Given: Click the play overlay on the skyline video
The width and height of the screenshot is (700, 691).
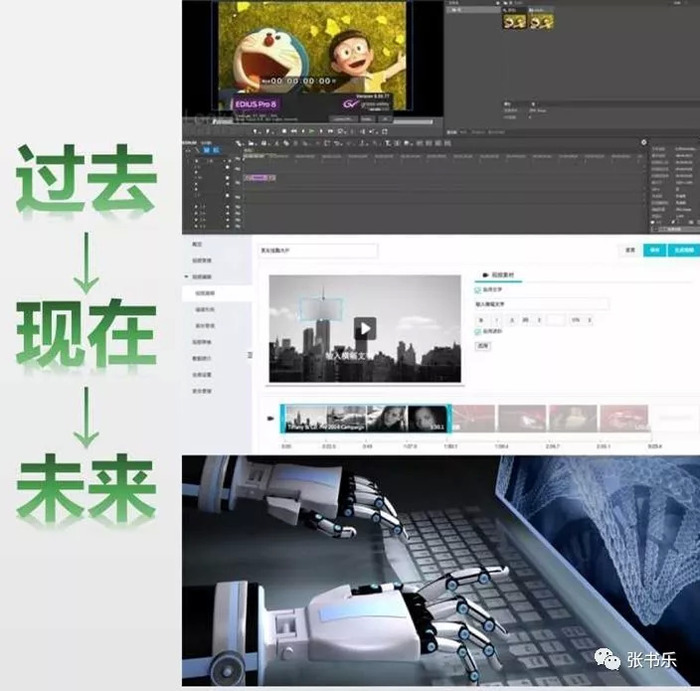Looking at the screenshot, I should (x=365, y=329).
